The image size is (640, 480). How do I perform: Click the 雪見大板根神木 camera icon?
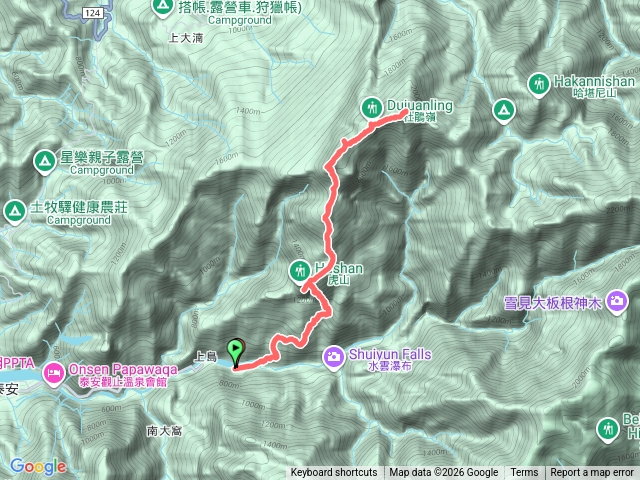[x=617, y=302]
